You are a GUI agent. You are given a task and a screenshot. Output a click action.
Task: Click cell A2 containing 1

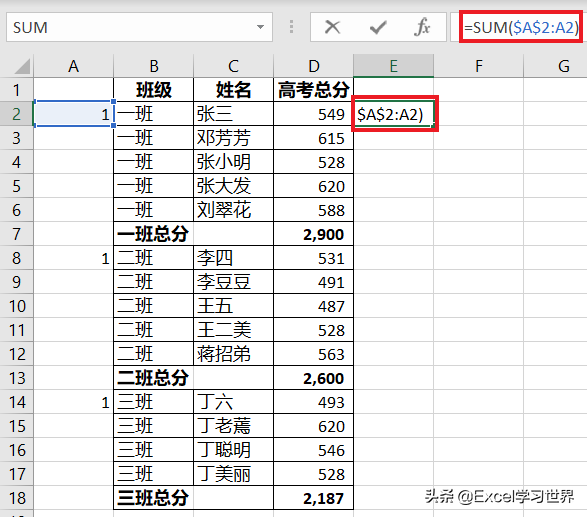click(x=73, y=114)
